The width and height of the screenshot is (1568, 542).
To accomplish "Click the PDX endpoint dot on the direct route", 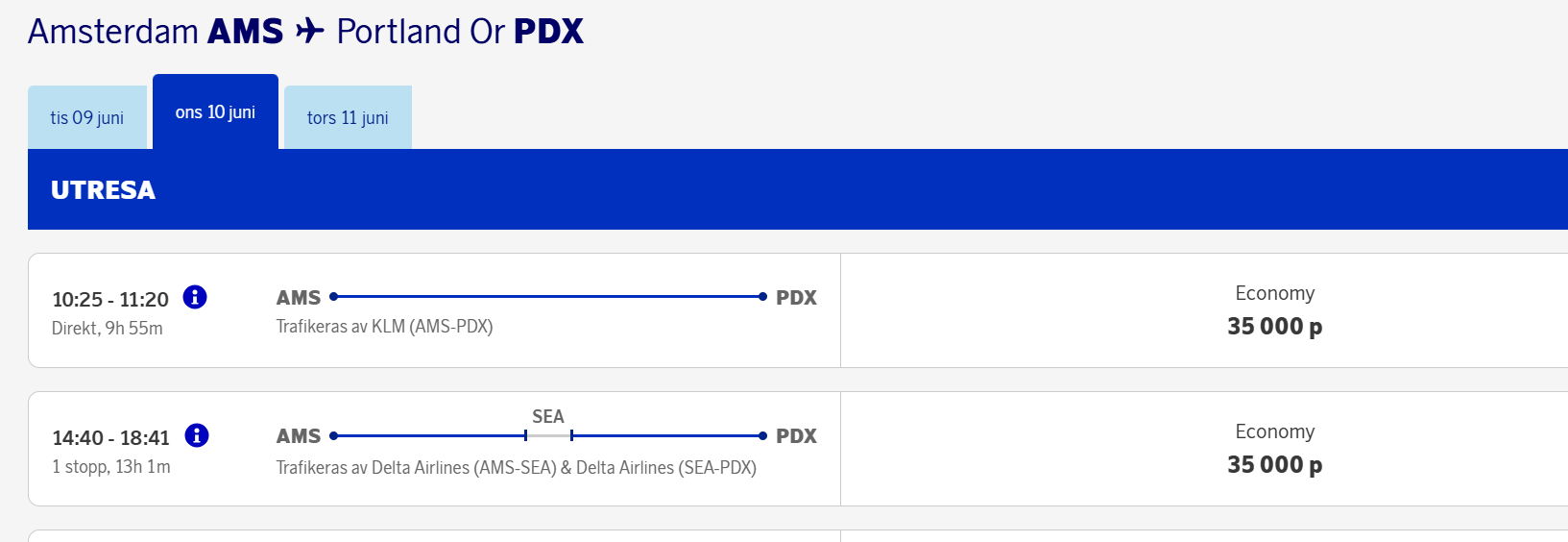I will click(x=762, y=297).
